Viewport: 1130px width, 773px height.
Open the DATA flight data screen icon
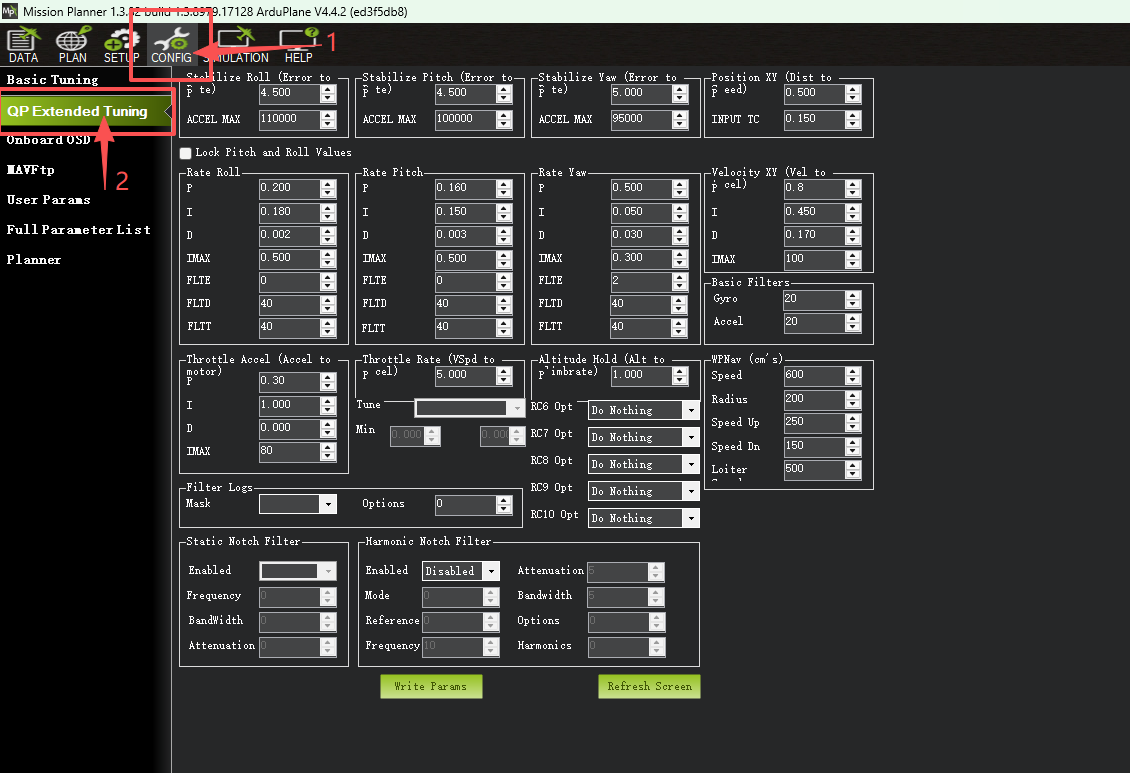[x=23, y=45]
